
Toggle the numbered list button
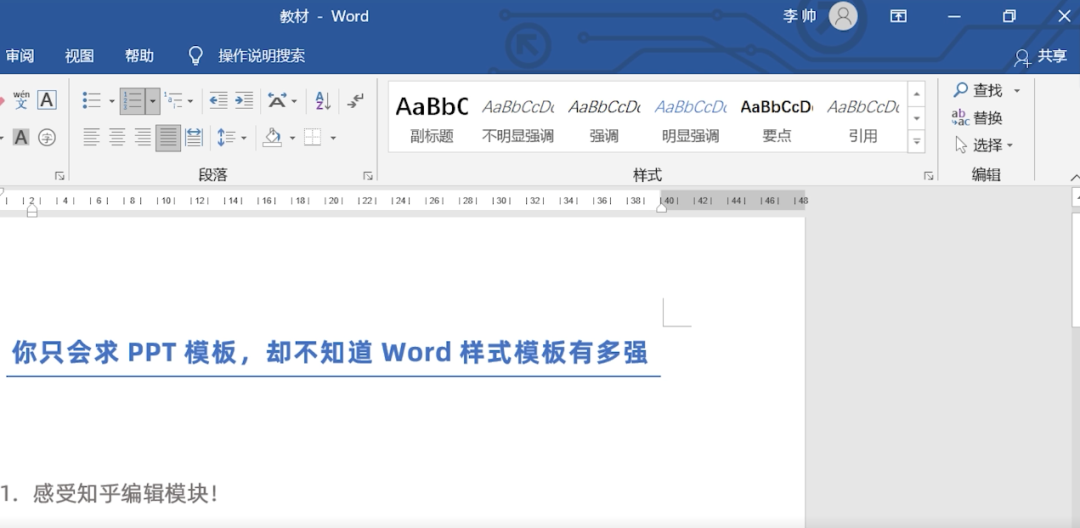pyautogui.click(x=132, y=101)
